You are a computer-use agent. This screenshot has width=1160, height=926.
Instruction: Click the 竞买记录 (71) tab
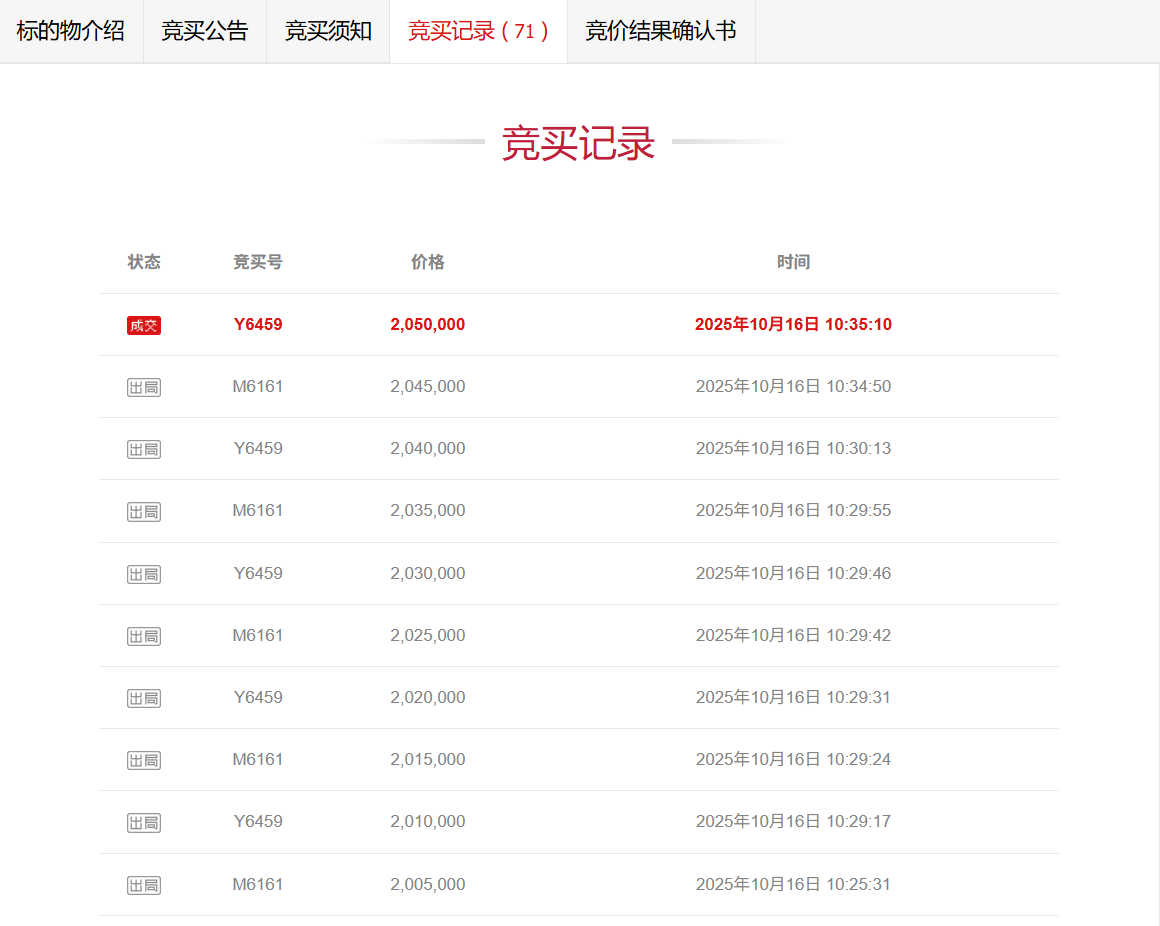coord(478,31)
